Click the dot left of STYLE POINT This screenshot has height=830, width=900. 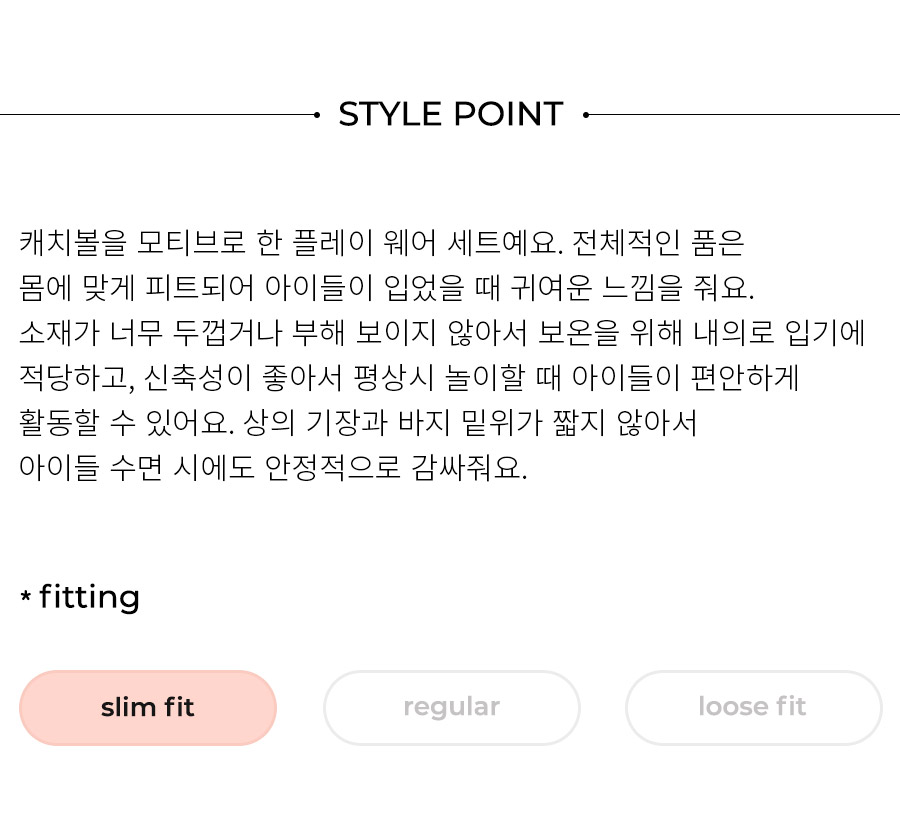[317, 115]
